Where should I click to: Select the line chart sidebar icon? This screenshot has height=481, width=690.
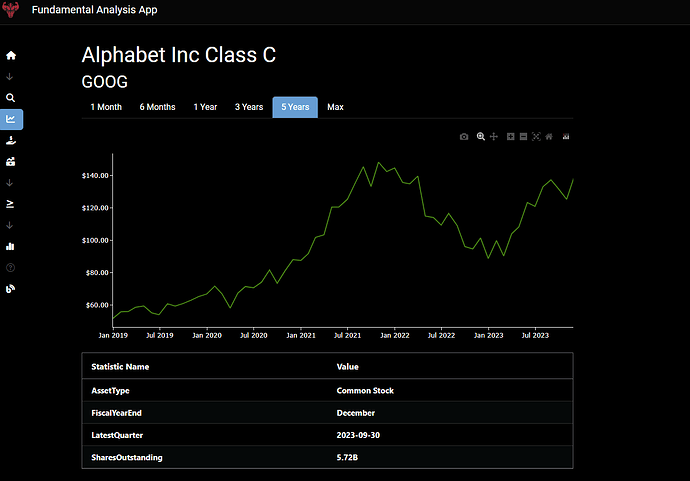11,119
